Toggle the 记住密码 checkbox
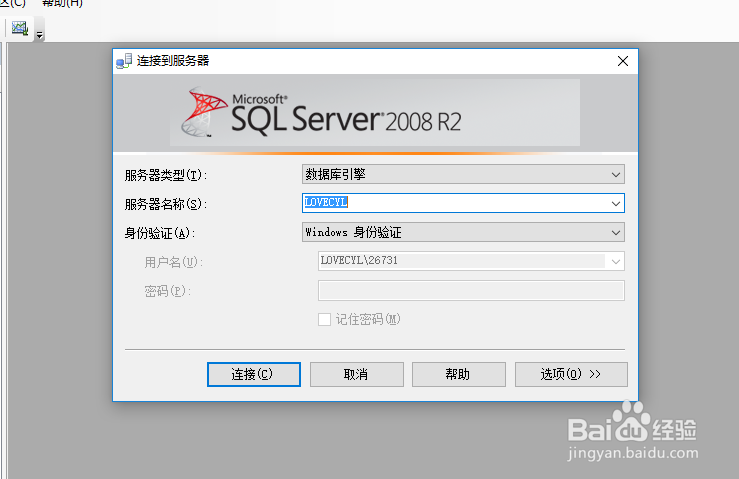Viewport: 739px width, 479px height. click(x=324, y=320)
